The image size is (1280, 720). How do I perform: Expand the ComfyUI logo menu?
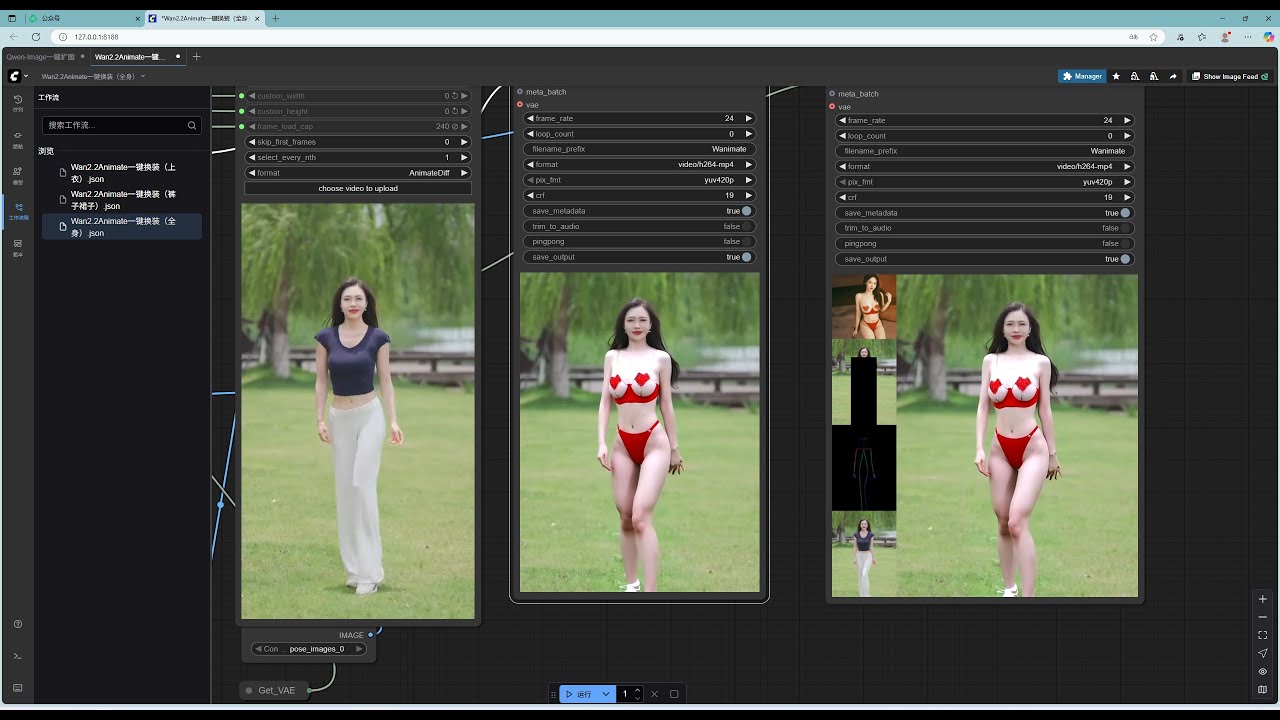[x=18, y=76]
